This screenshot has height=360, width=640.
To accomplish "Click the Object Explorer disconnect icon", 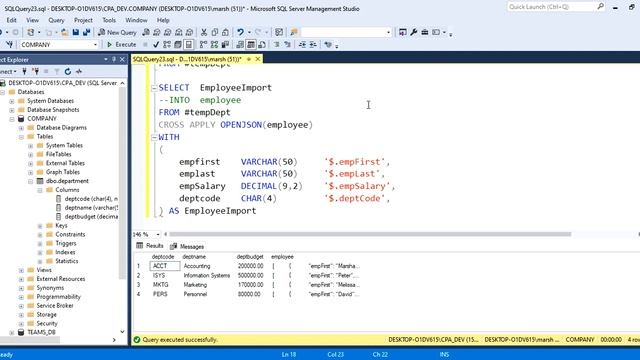I will 36,71.
